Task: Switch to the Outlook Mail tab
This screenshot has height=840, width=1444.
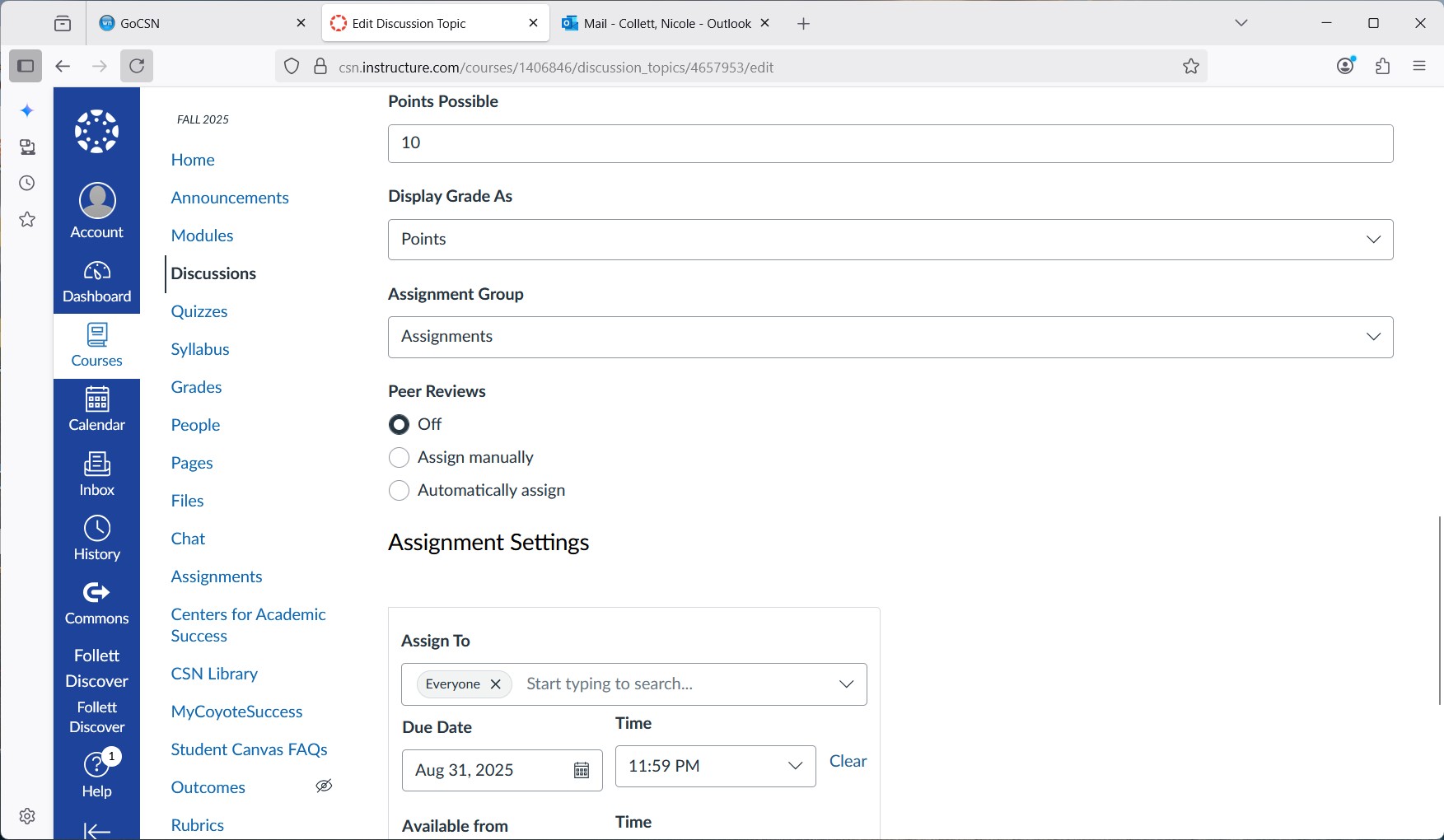Action: 659,24
